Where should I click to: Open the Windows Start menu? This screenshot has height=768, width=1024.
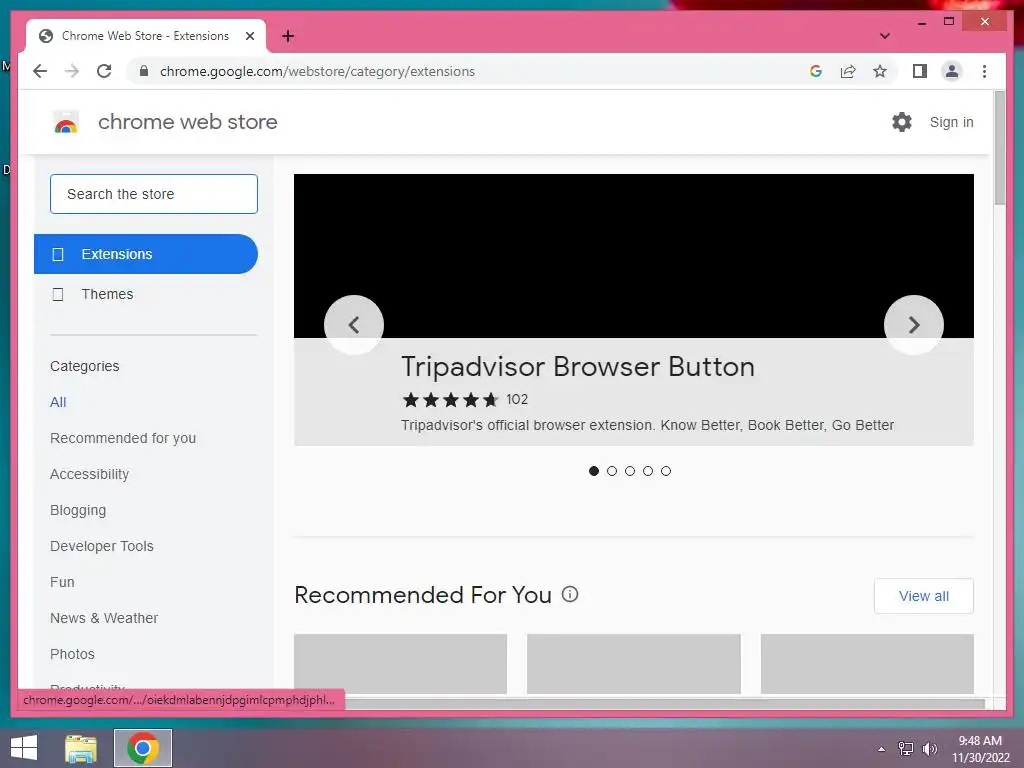click(24, 748)
